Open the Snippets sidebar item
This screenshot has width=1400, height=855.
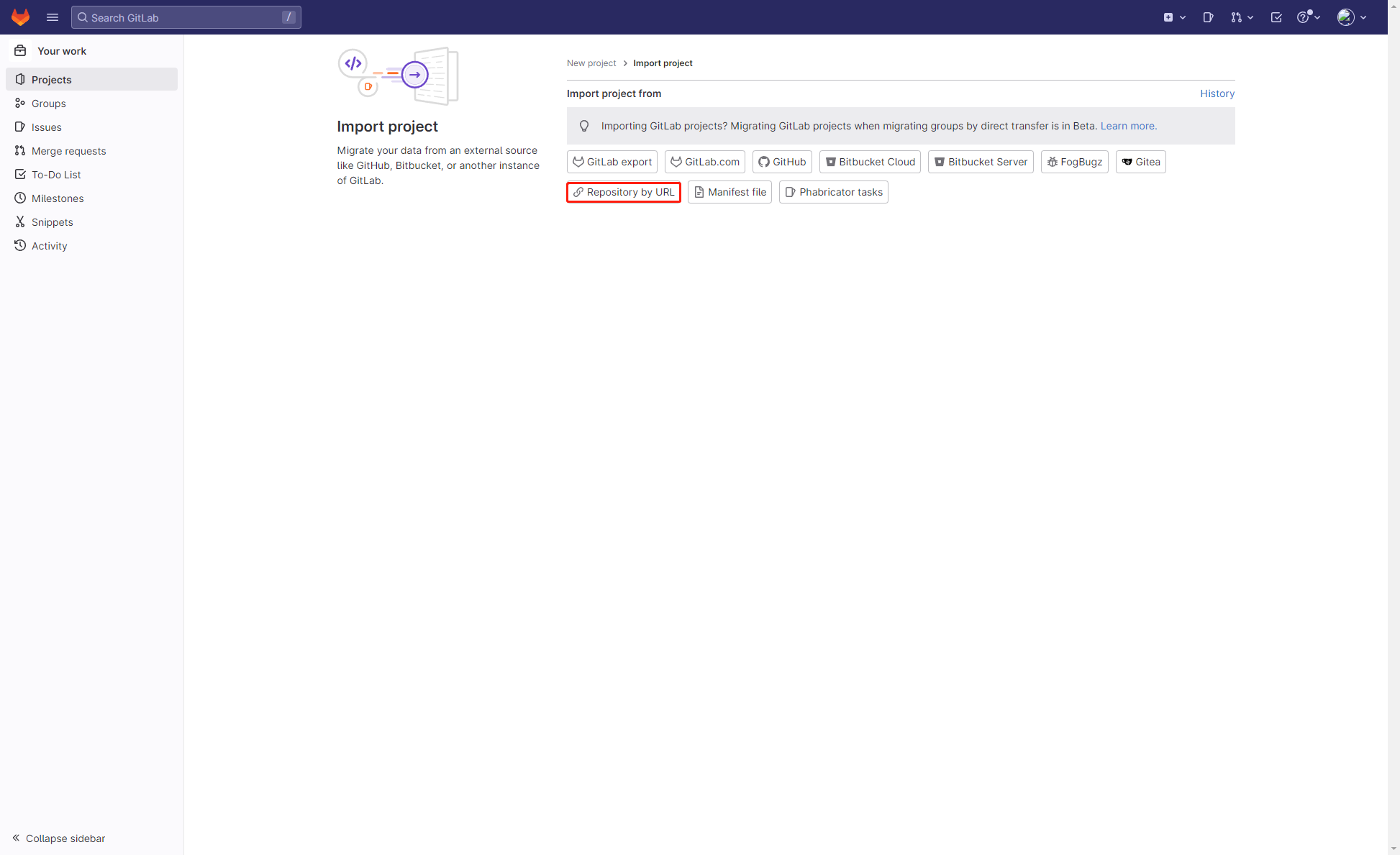(x=52, y=222)
